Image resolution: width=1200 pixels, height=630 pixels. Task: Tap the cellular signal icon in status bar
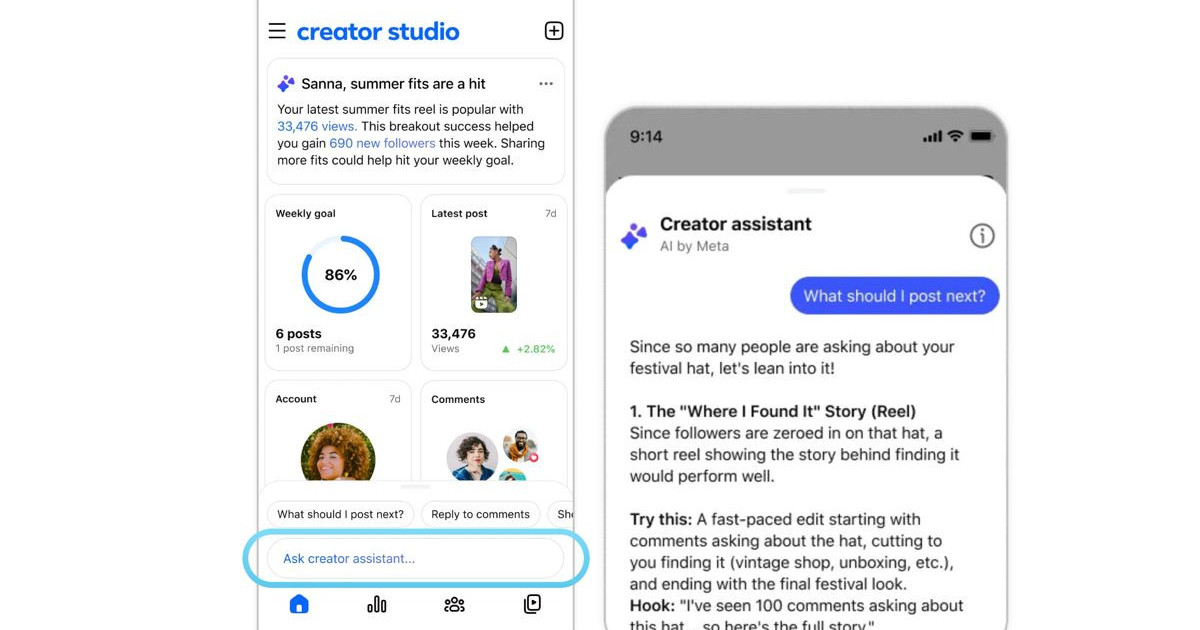click(932, 136)
